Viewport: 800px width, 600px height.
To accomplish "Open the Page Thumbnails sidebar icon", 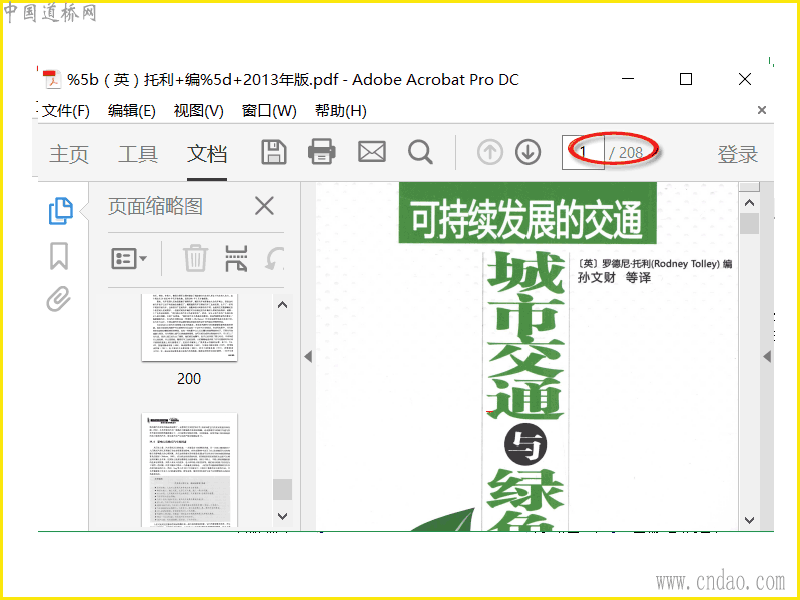I will [61, 211].
